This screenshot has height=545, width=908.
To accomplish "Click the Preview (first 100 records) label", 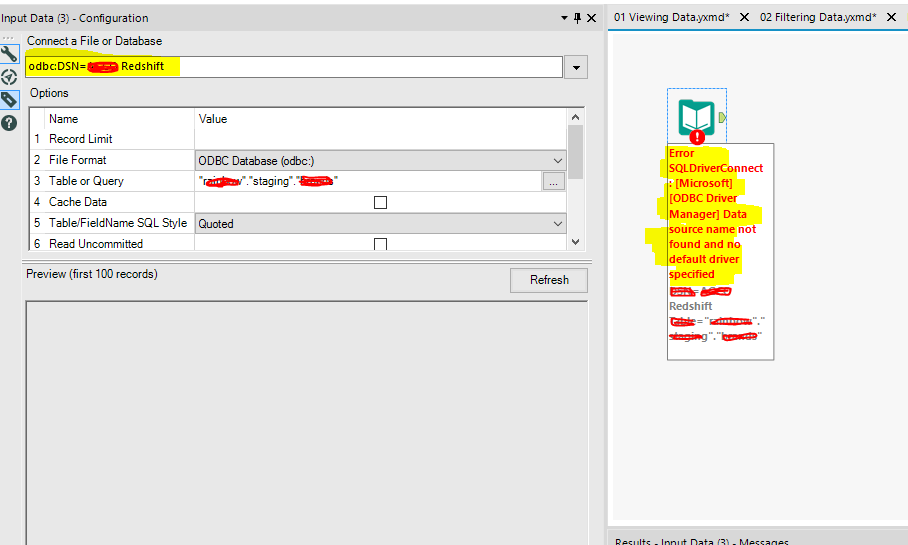I will point(91,274).
